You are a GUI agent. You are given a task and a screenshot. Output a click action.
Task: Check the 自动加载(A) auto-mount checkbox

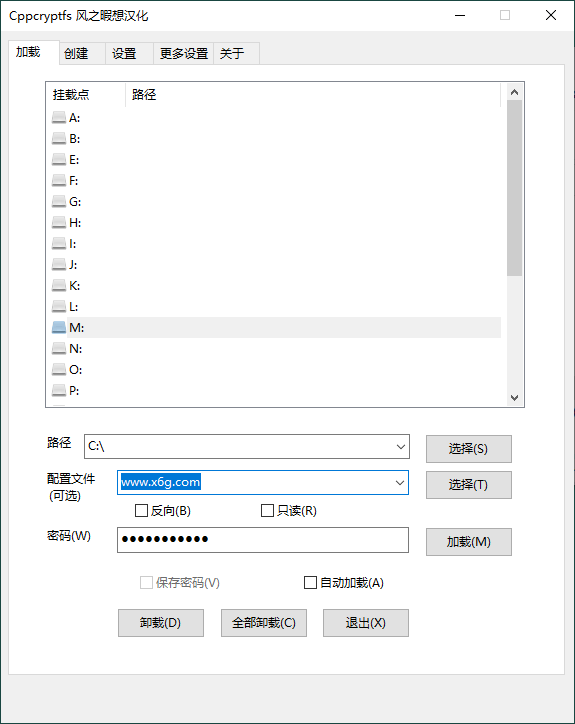[x=310, y=583]
